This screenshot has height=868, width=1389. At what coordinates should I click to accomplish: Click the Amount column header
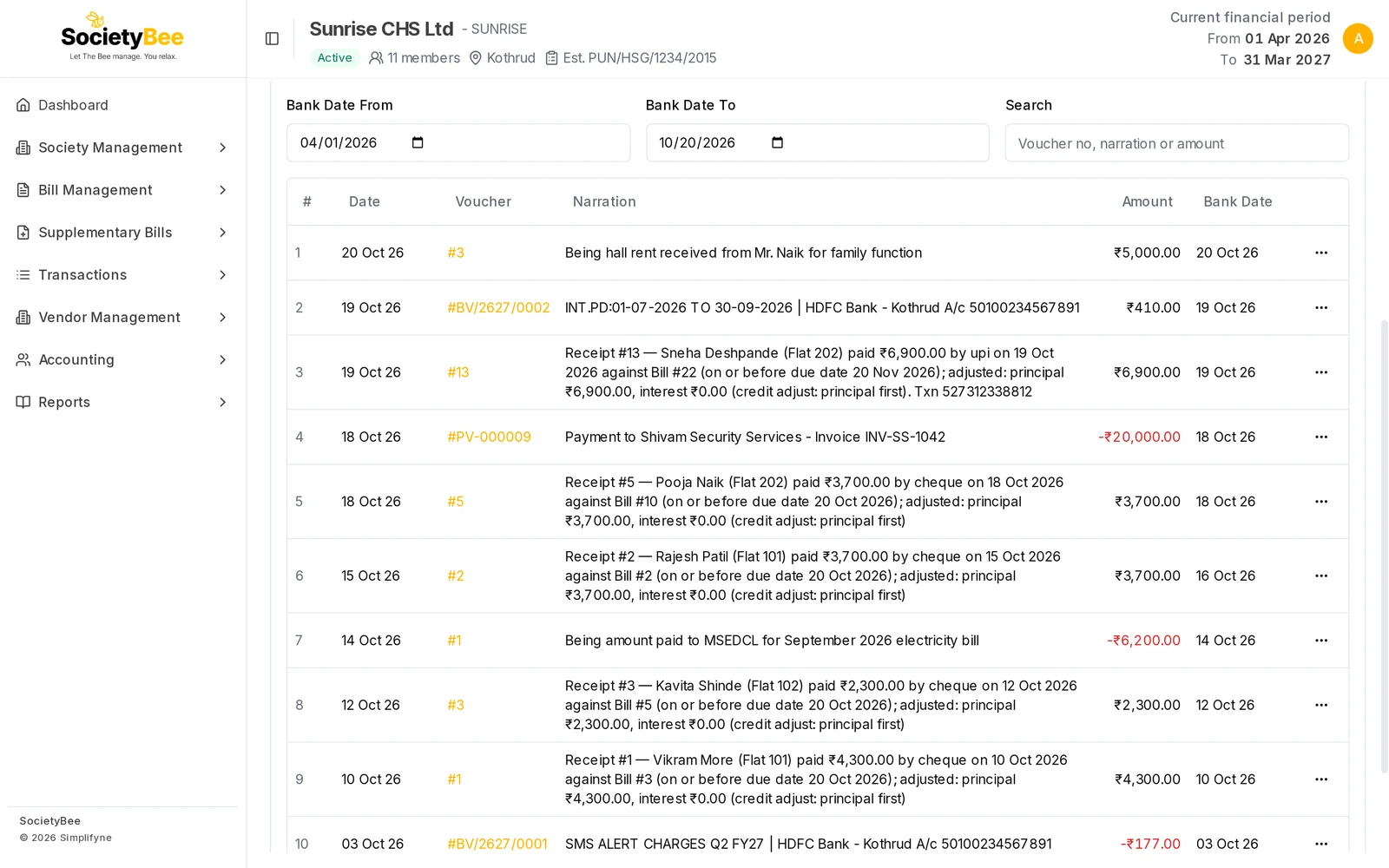[x=1147, y=201]
